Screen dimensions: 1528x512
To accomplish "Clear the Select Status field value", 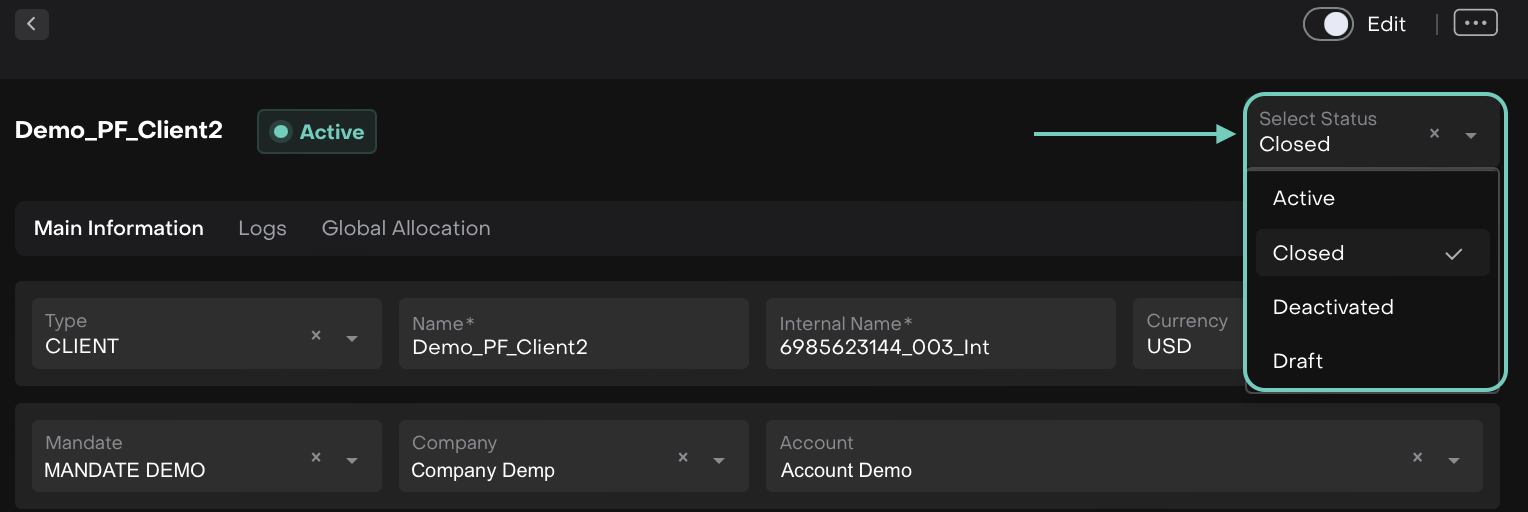I will click(x=1434, y=133).
